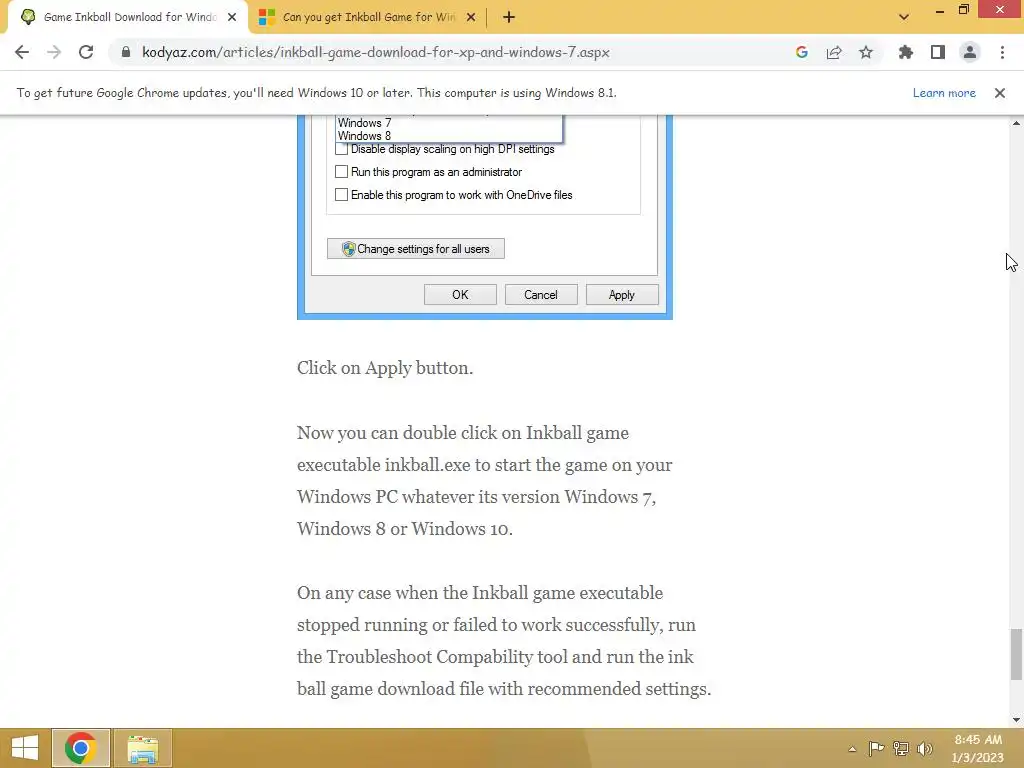This screenshot has width=1024, height=768.
Task: Click the scrollbar down arrow
Action: (x=1016, y=720)
